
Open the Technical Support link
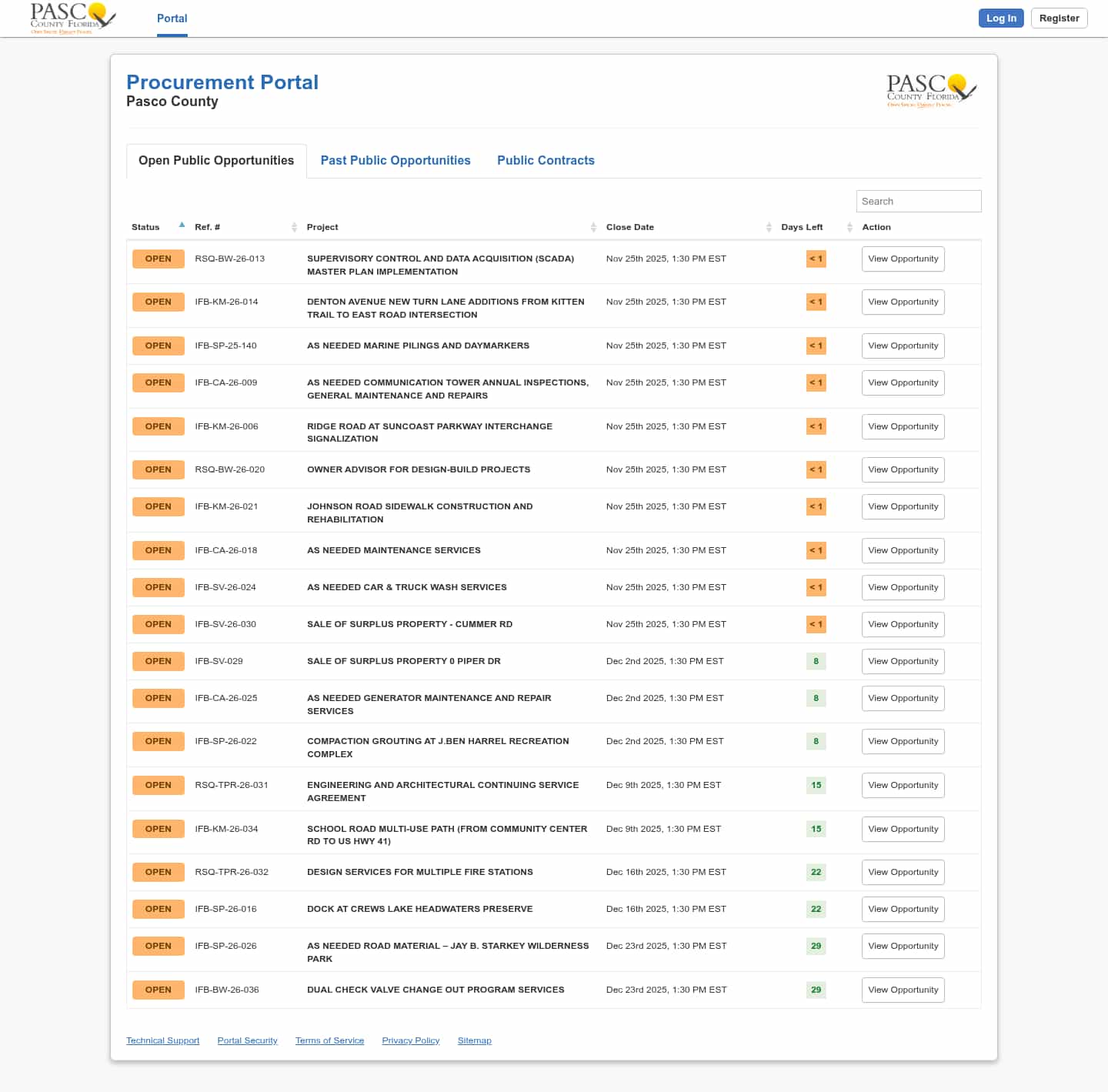point(162,1040)
